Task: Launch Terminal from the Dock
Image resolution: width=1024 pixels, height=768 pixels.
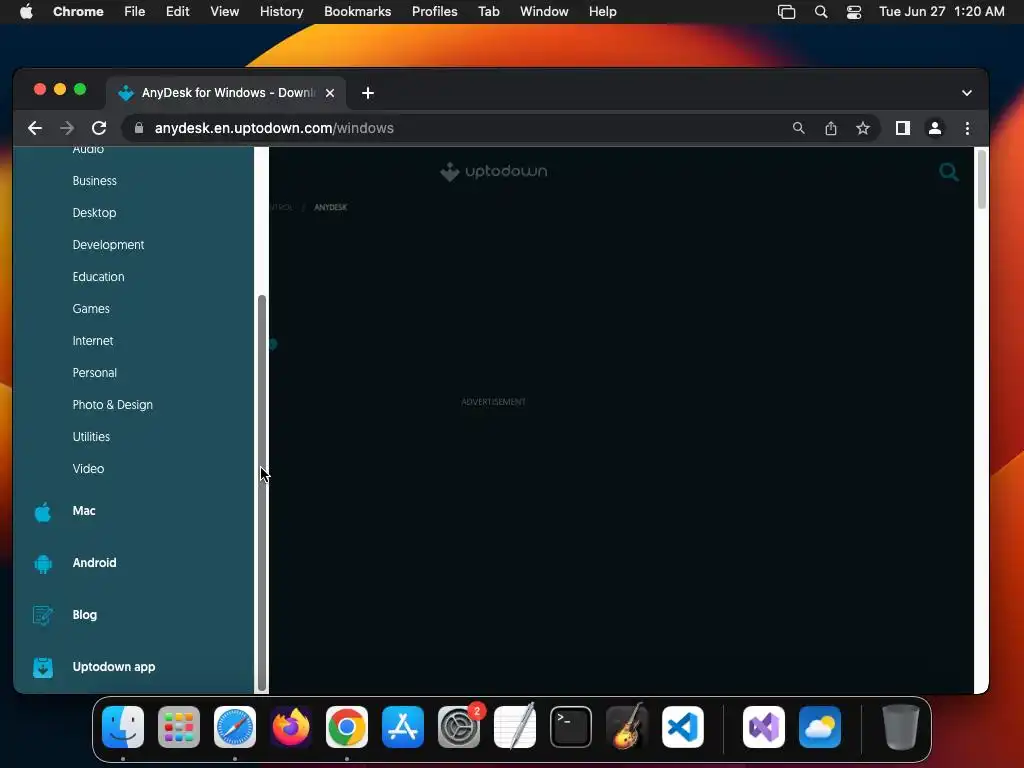Action: (571, 727)
